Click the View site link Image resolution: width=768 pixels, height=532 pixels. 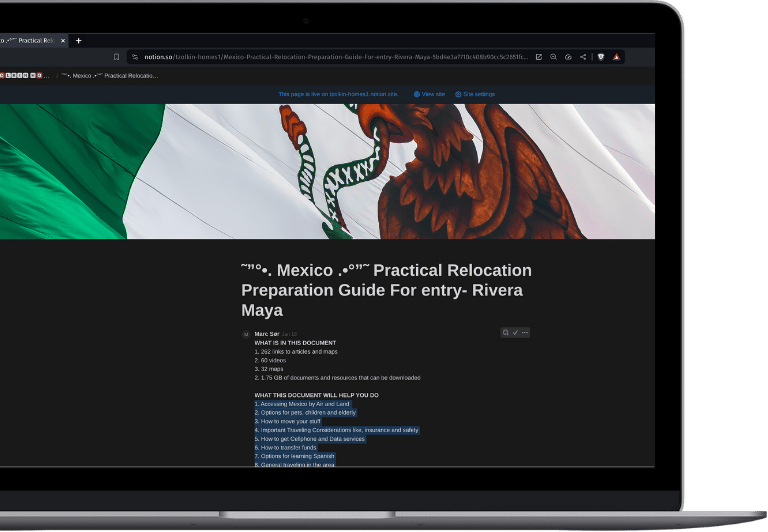(x=429, y=94)
